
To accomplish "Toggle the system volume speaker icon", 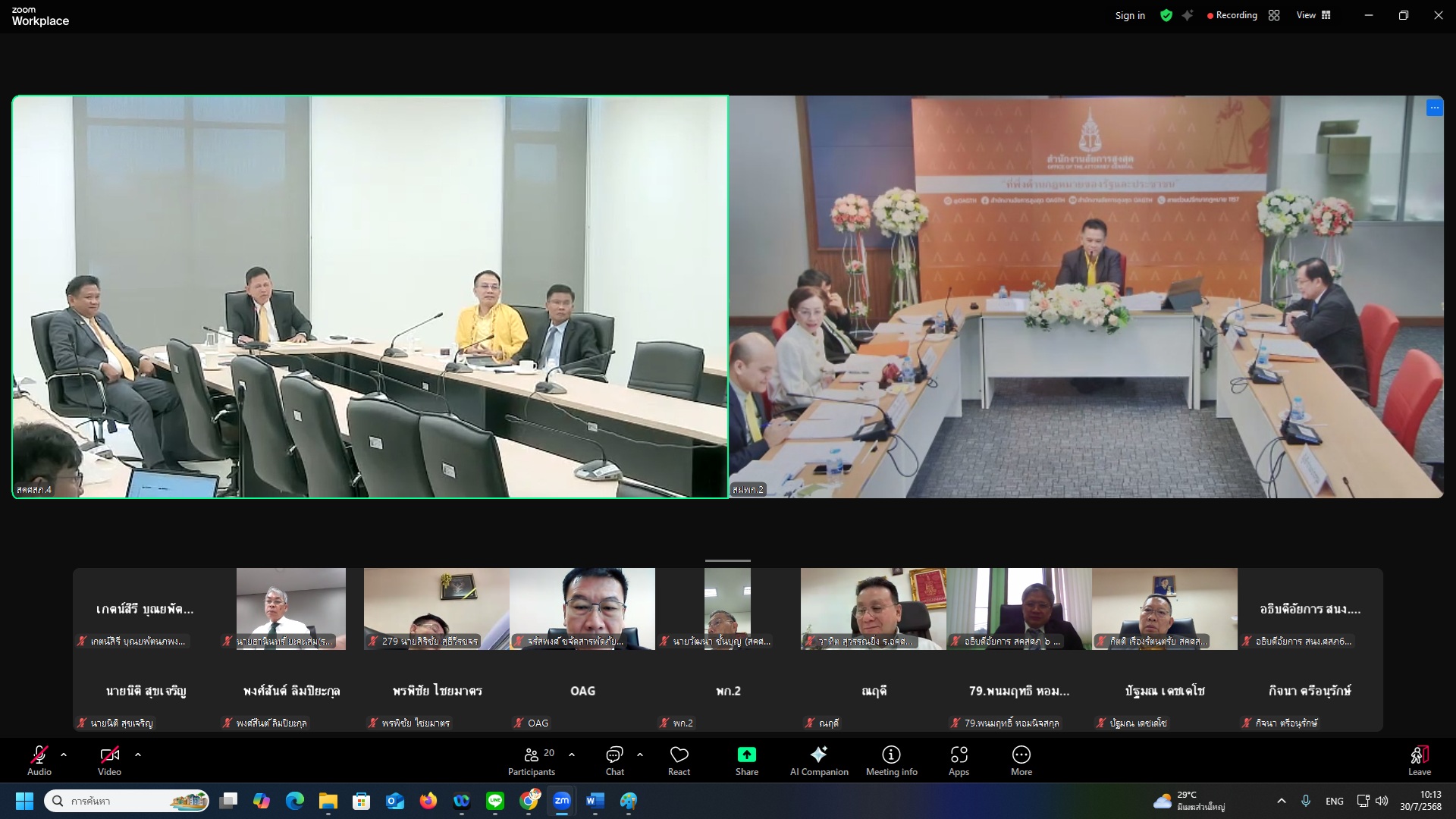I will click(1382, 801).
